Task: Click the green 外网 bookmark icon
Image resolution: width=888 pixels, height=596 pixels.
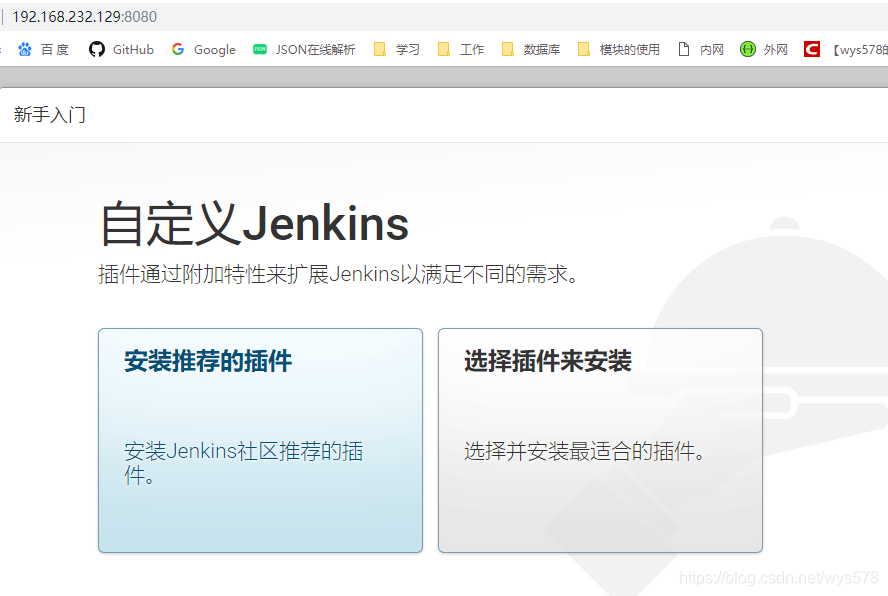Action: click(748, 49)
